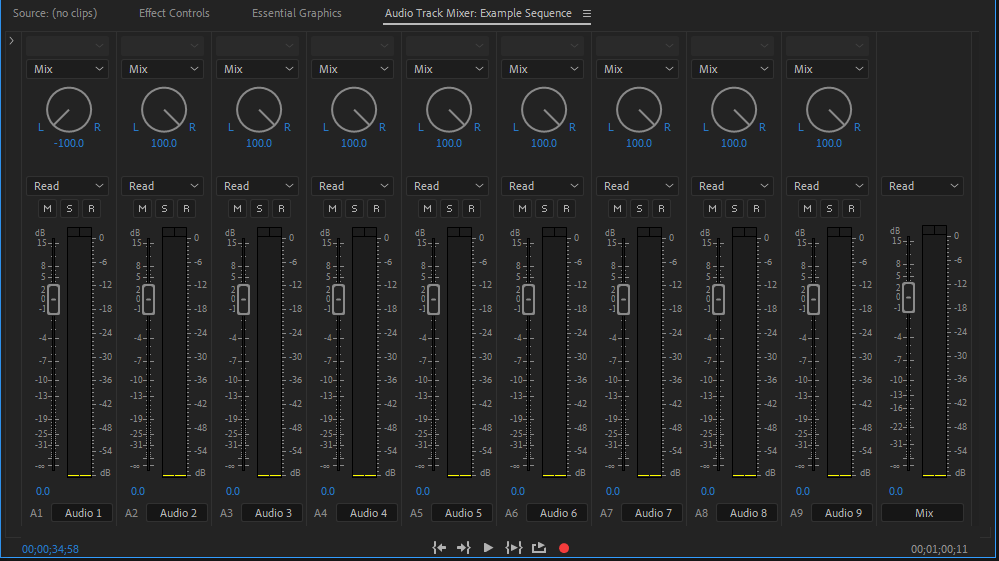The image size is (999, 561).
Task: Open Mix track automation Read dropdown
Action: tap(923, 186)
